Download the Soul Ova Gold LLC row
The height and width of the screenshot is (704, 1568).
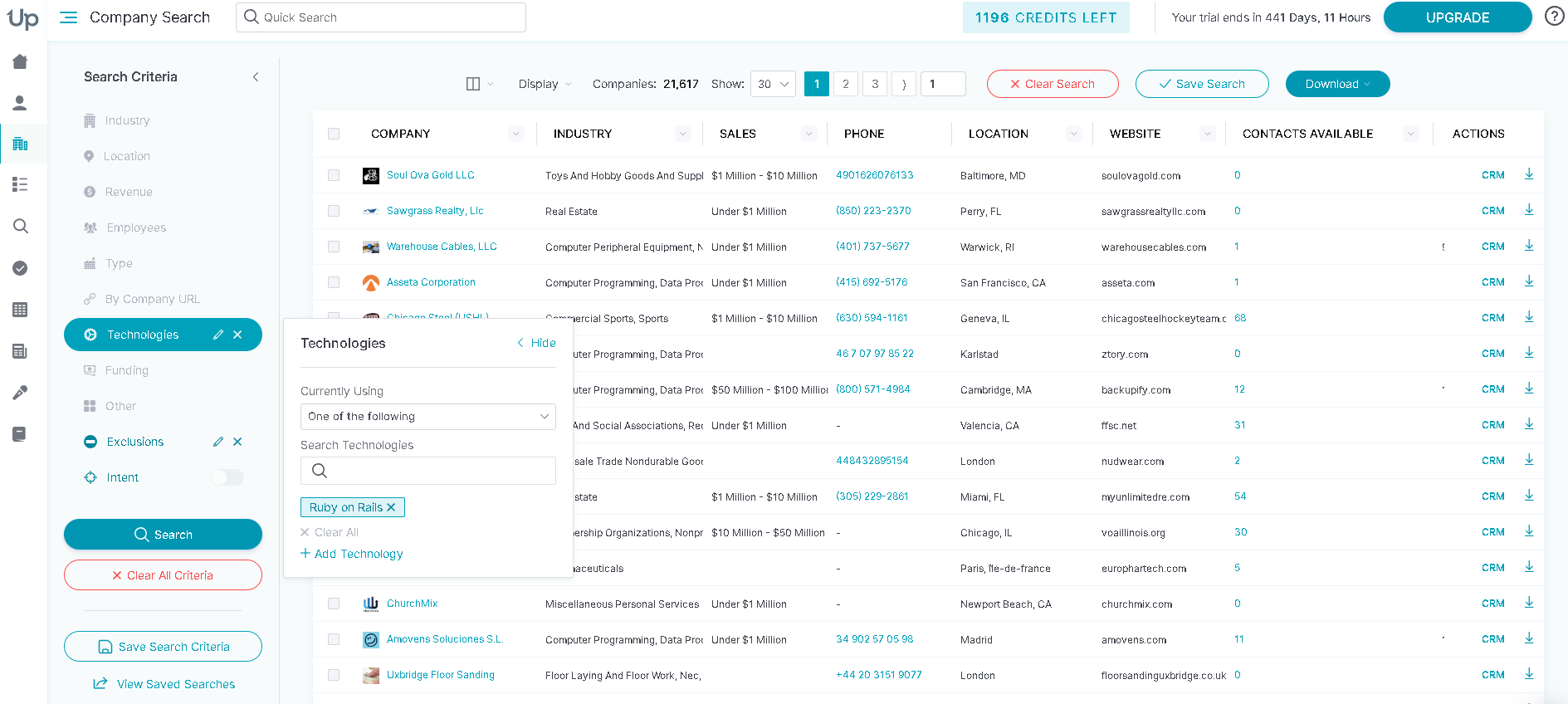(1529, 174)
